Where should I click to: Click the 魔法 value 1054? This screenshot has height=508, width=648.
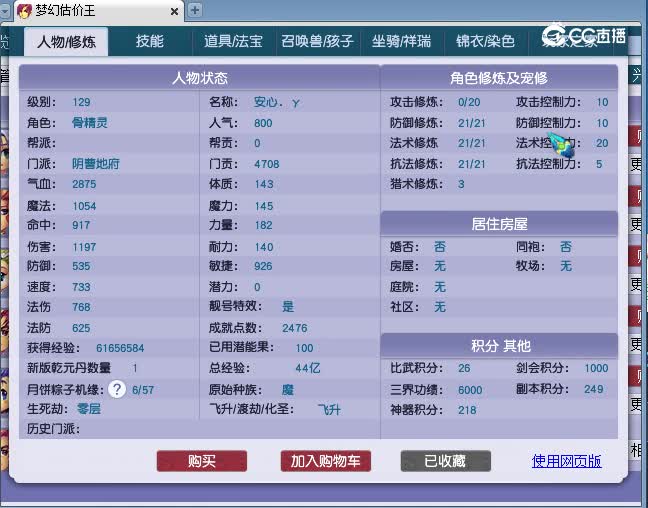tap(84, 206)
